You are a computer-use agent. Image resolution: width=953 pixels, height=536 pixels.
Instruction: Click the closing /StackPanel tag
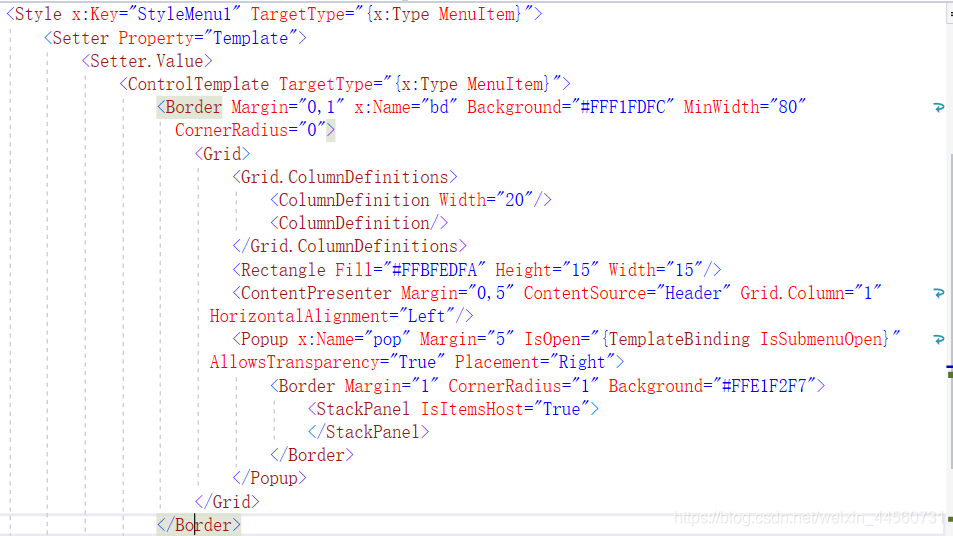[x=368, y=433]
